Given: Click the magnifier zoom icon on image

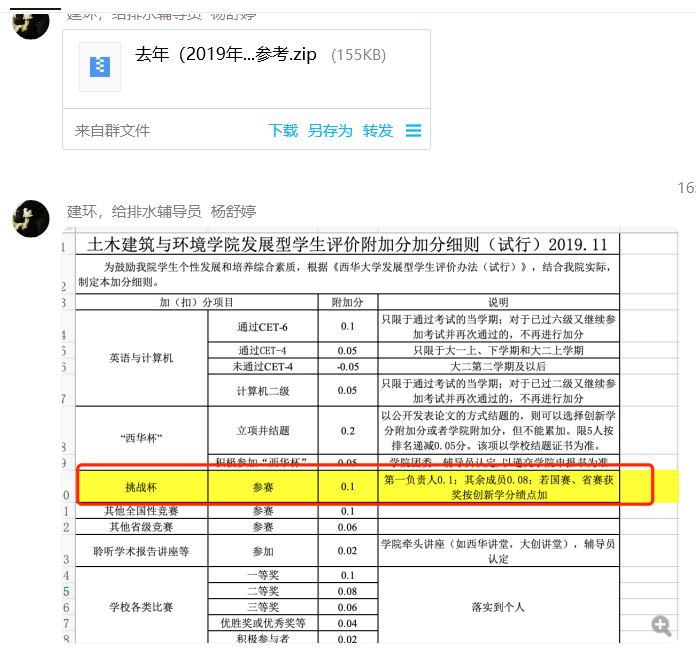Looking at the screenshot, I should 661,626.
